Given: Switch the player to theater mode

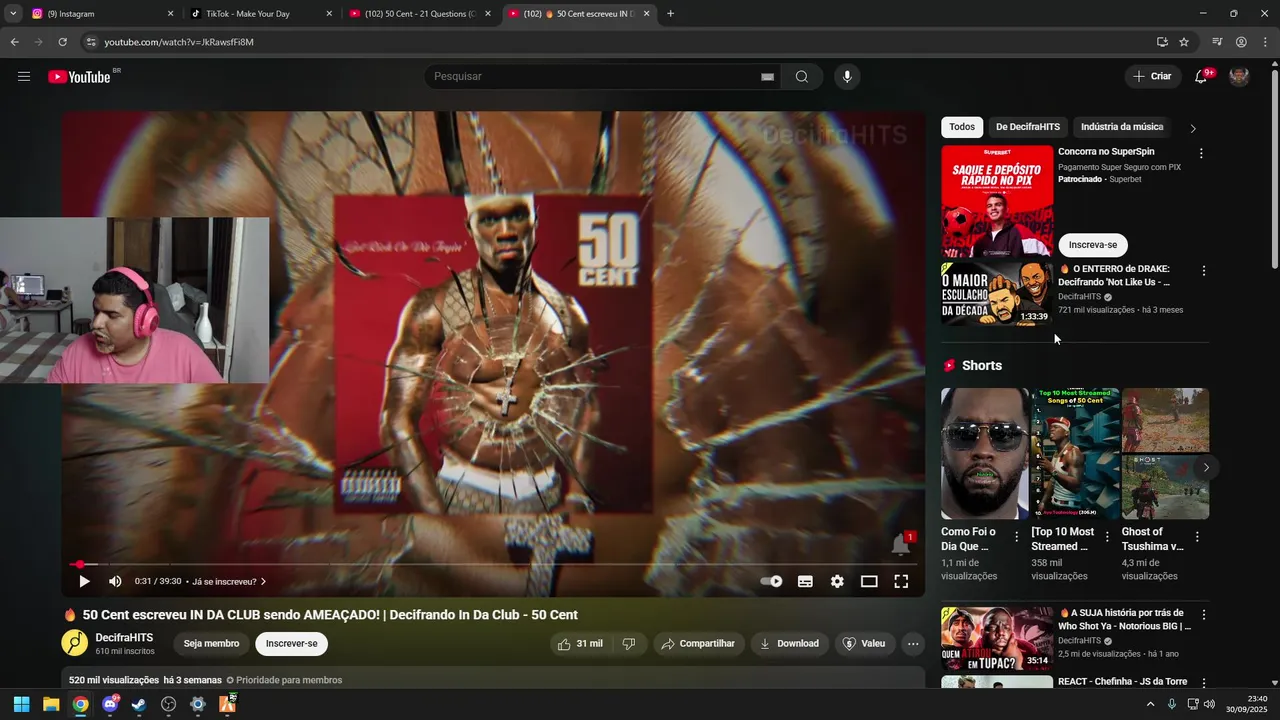Looking at the screenshot, I should pyautogui.click(x=869, y=581).
